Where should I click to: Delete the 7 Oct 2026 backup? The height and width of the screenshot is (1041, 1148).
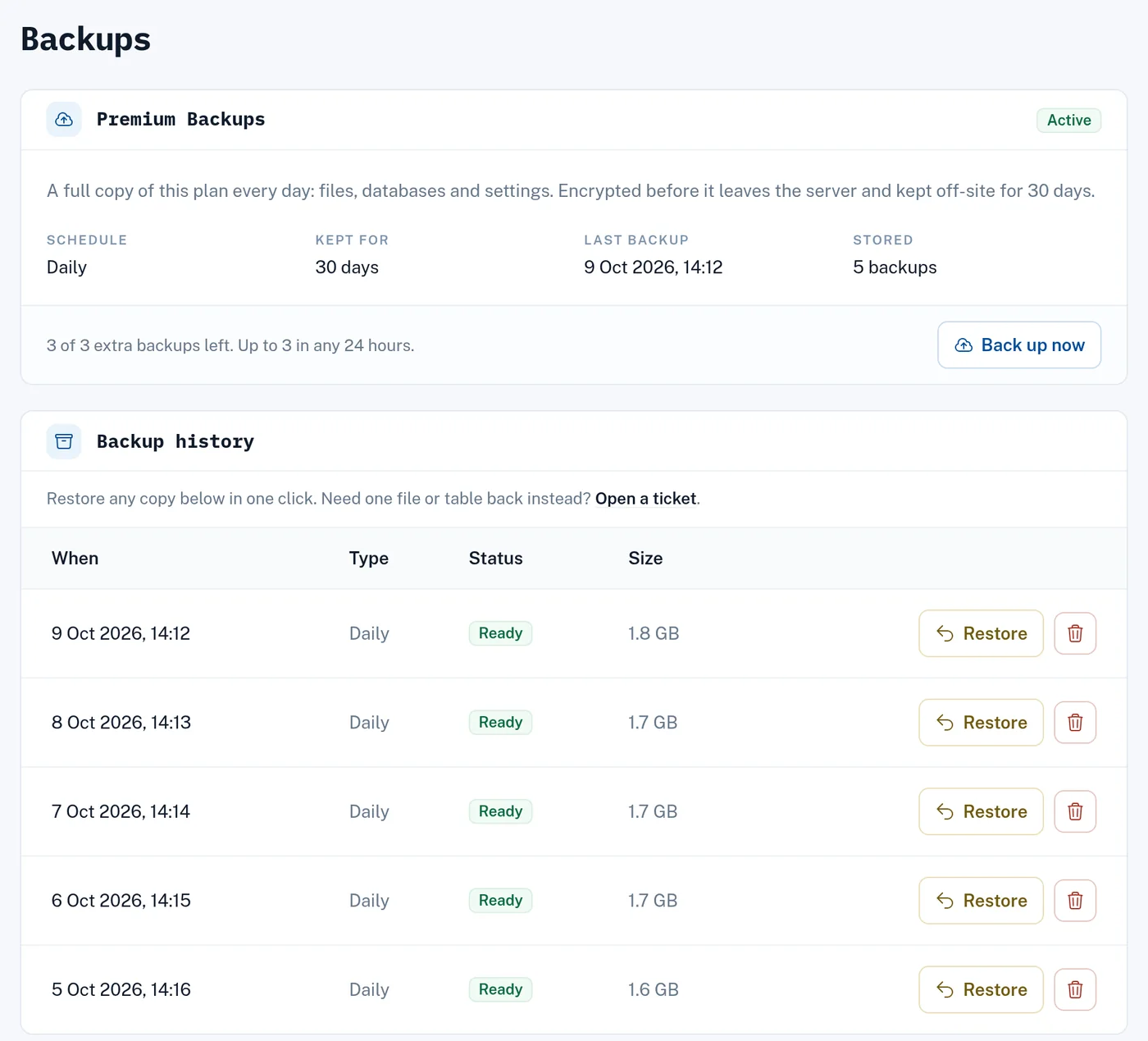[x=1075, y=811]
